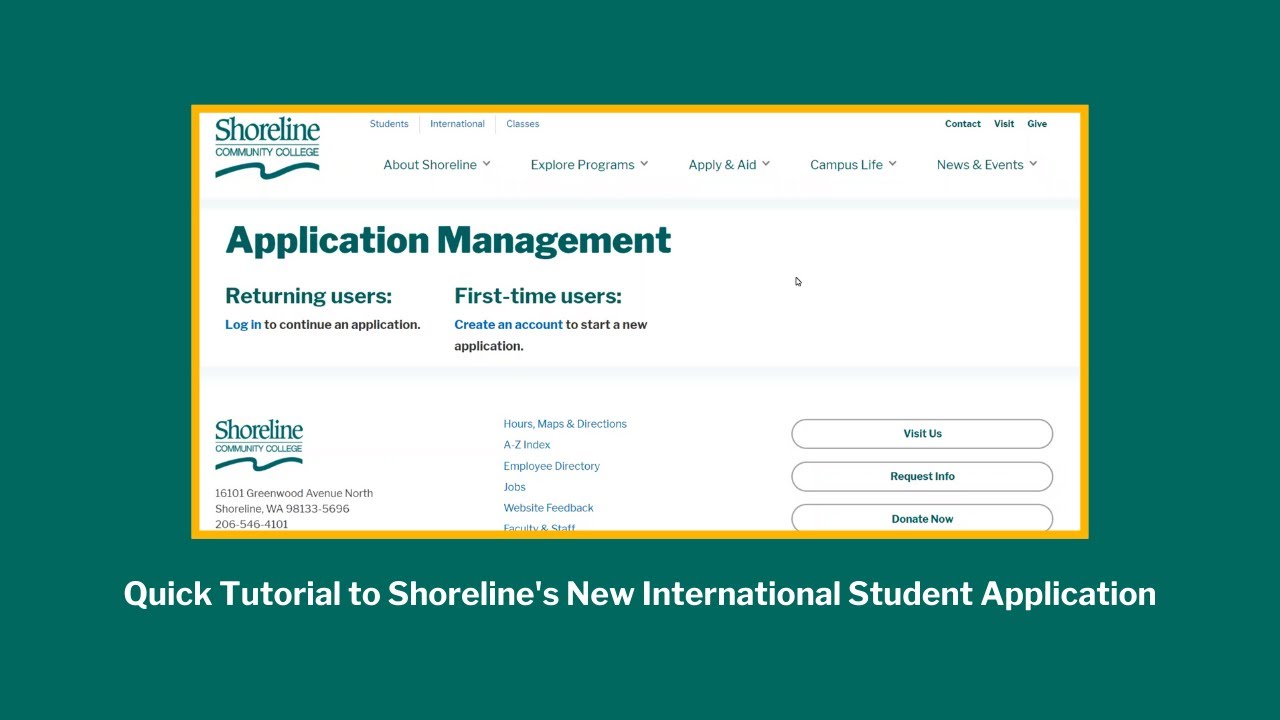This screenshot has height=720, width=1280.
Task: Click the Visit Us button
Action: coord(922,434)
